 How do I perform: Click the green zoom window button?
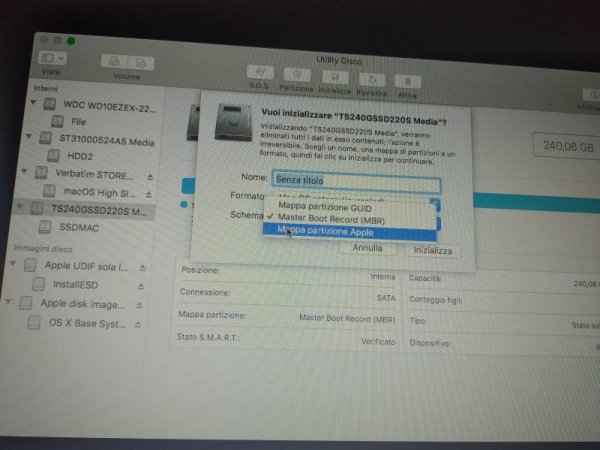(x=71, y=41)
